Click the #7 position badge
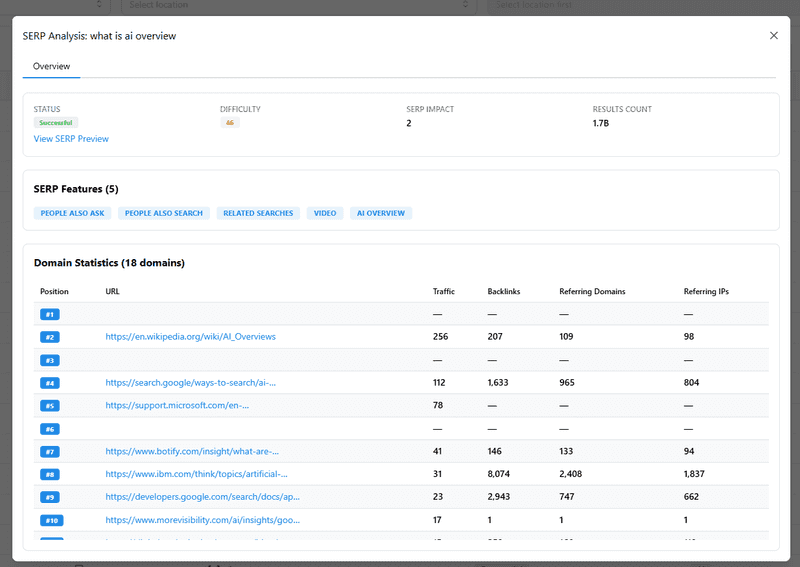Screen dimensions: 800x567 [x=50, y=452]
